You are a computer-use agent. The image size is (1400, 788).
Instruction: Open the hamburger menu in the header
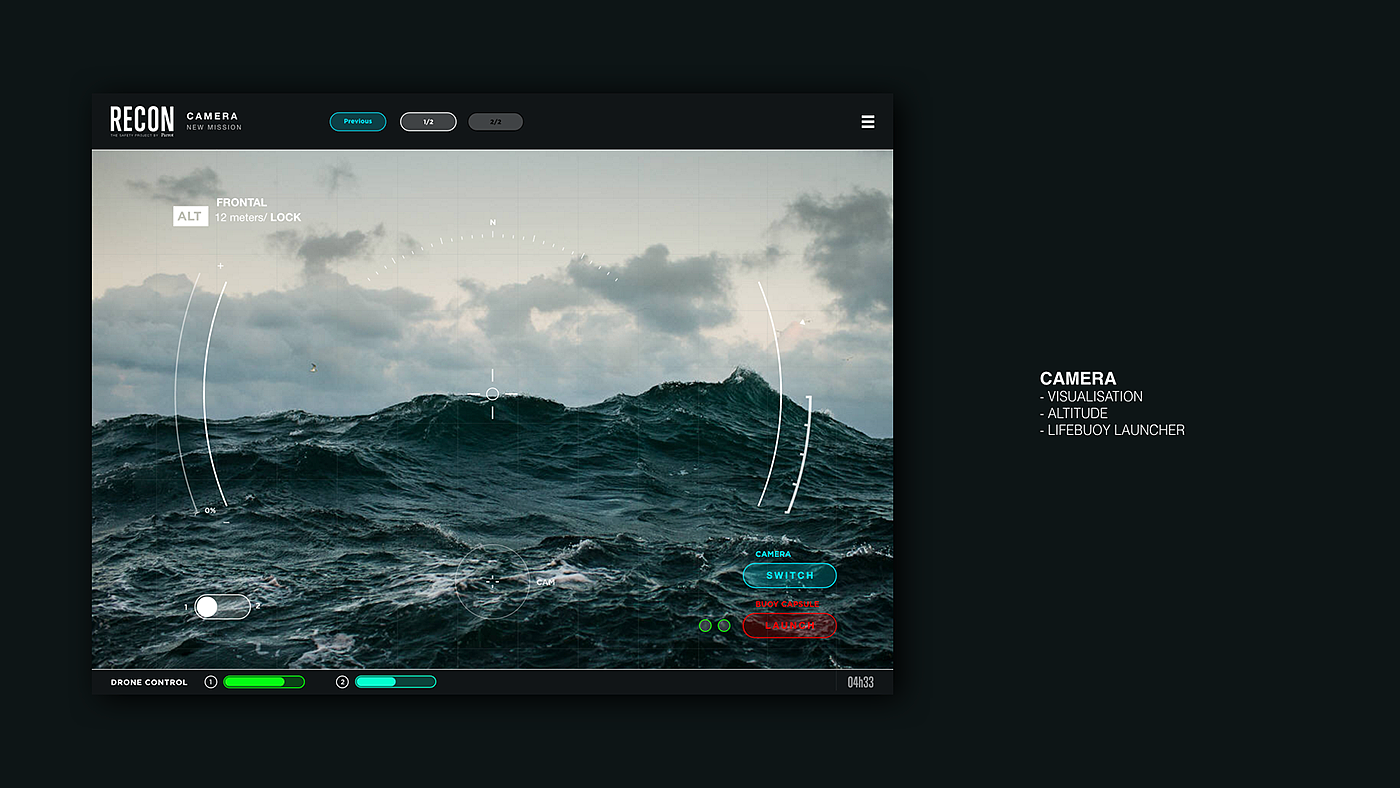868,122
